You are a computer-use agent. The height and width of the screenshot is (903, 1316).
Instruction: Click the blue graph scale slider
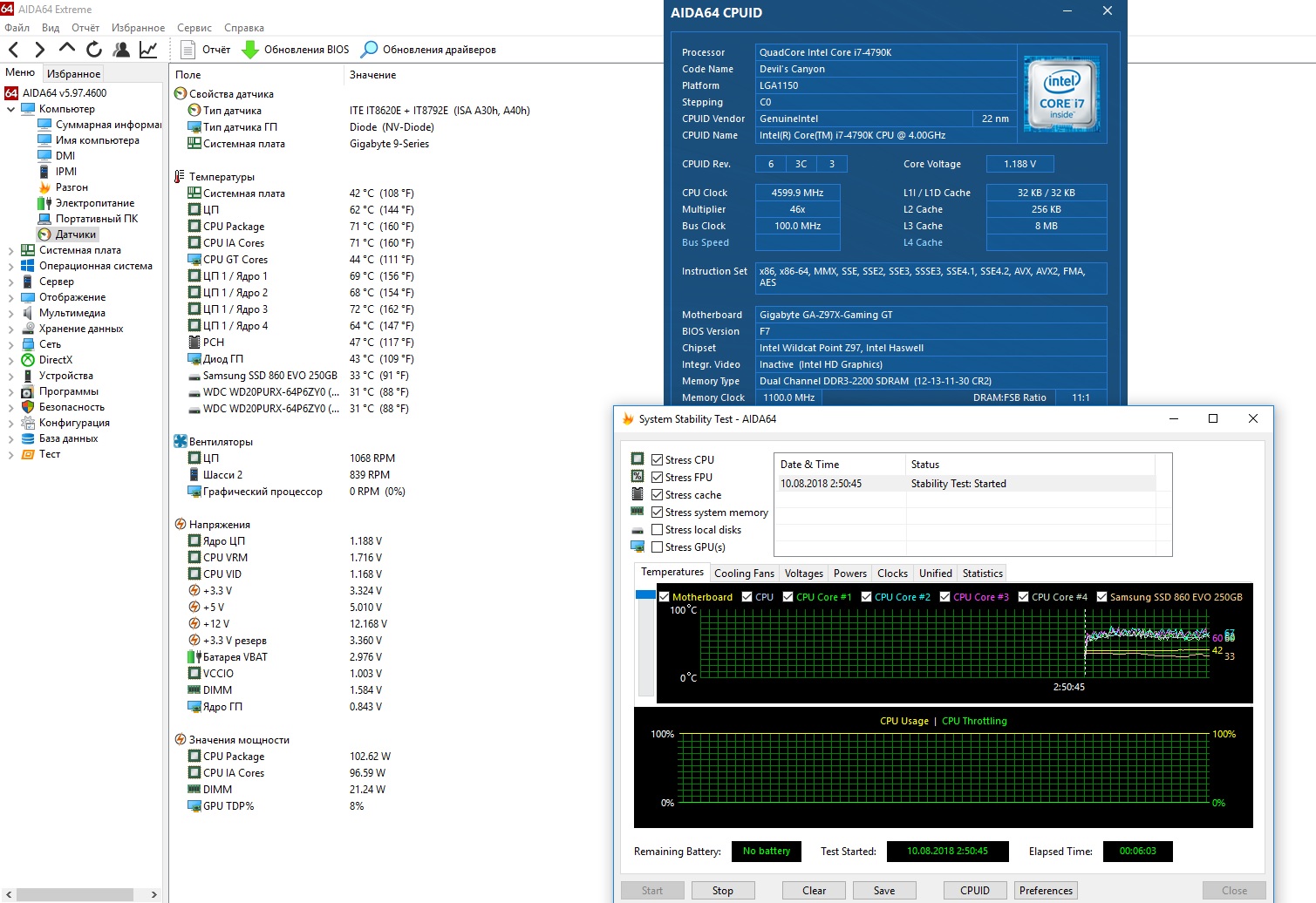click(x=645, y=594)
